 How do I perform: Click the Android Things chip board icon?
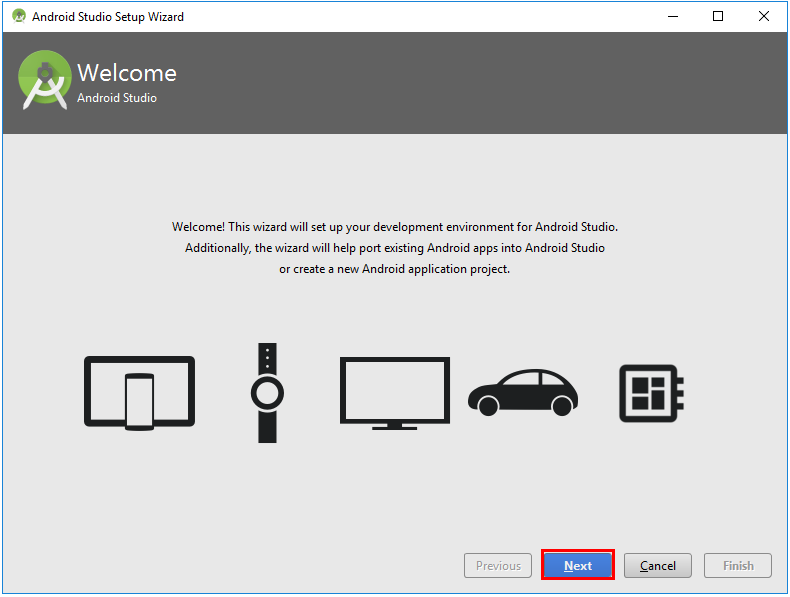click(651, 393)
